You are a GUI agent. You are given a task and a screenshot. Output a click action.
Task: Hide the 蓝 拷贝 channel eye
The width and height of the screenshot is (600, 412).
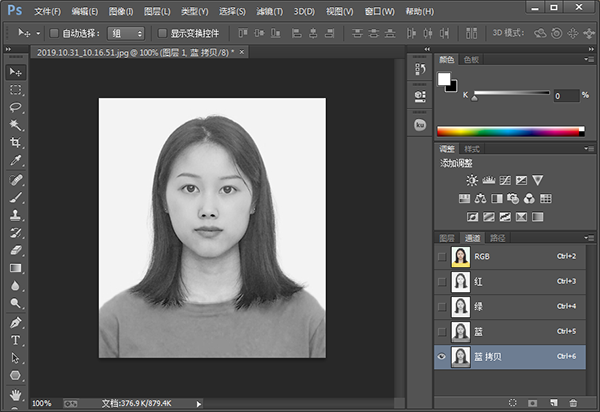tap(442, 357)
